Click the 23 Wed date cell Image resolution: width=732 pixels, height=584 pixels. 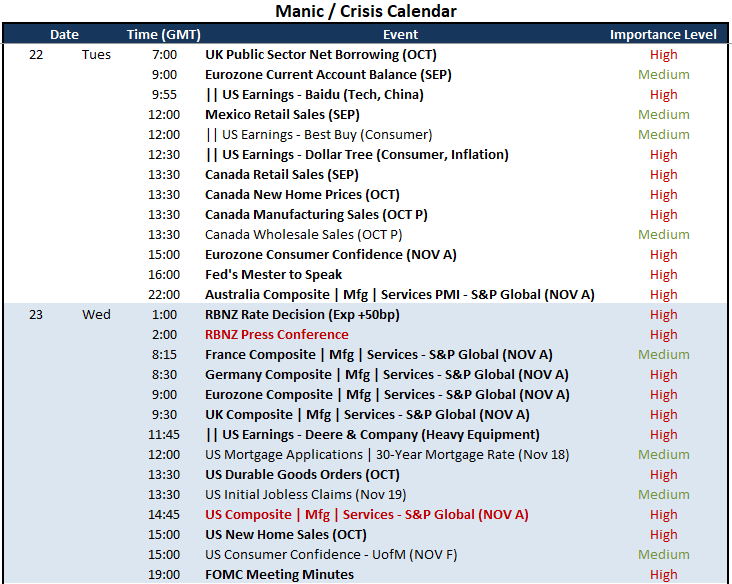pyautogui.click(x=70, y=315)
